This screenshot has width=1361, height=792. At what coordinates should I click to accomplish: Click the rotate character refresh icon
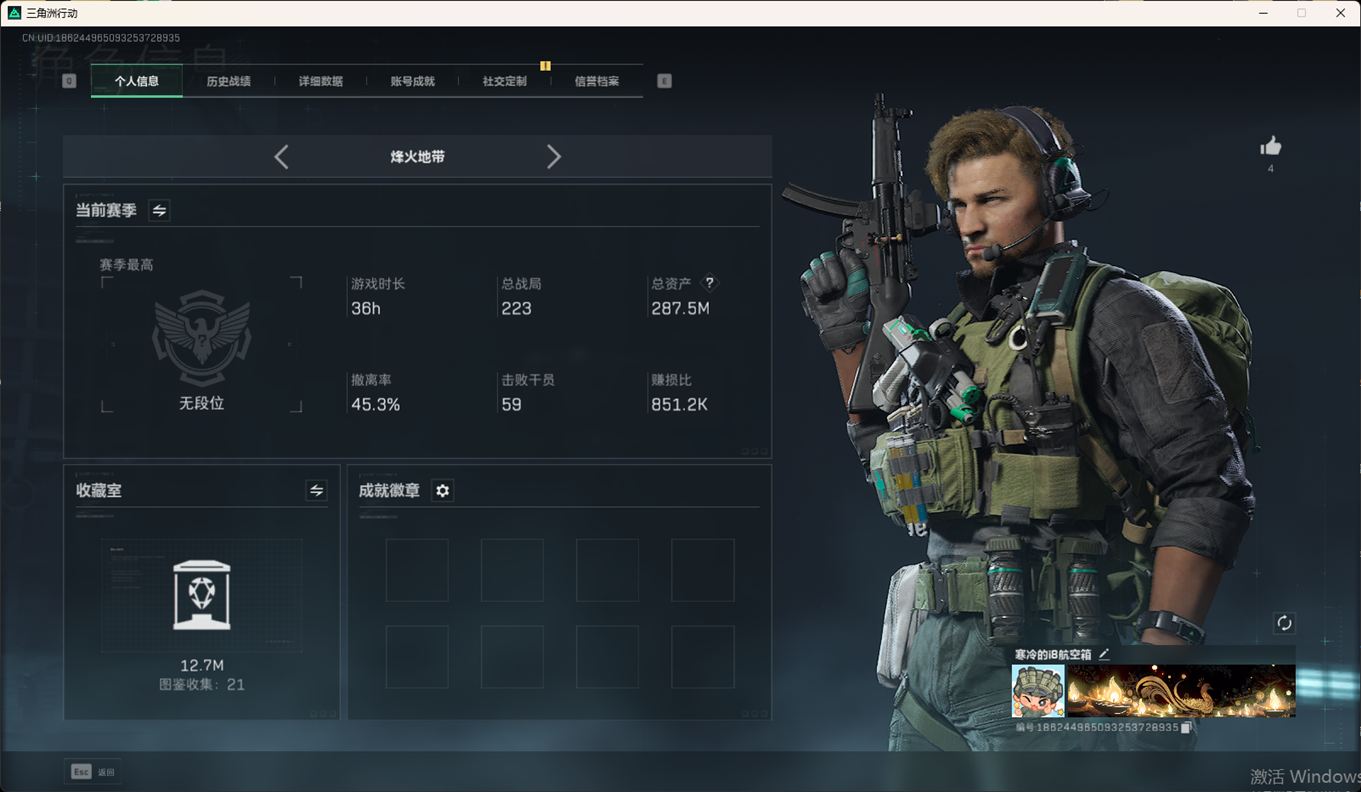pyautogui.click(x=1284, y=623)
